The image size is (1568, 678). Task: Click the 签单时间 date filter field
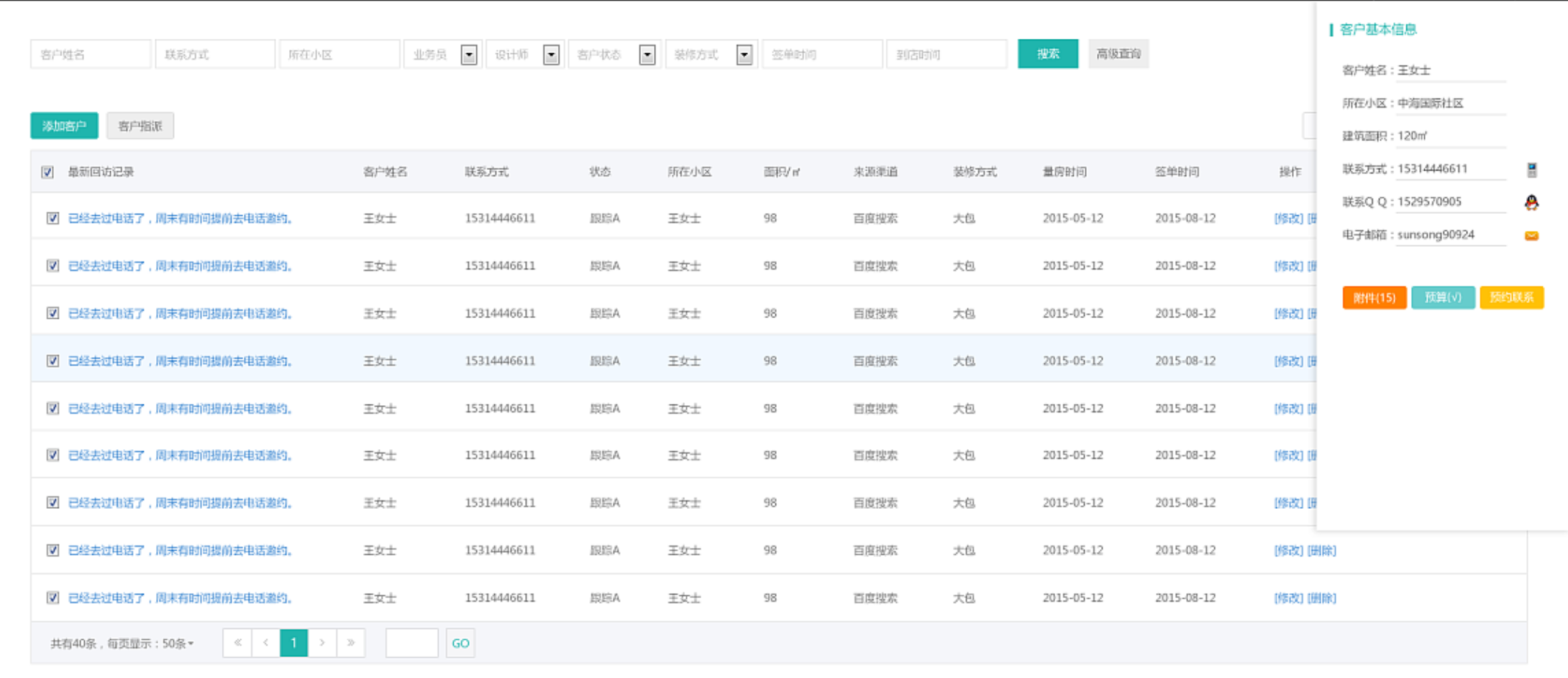tap(822, 54)
